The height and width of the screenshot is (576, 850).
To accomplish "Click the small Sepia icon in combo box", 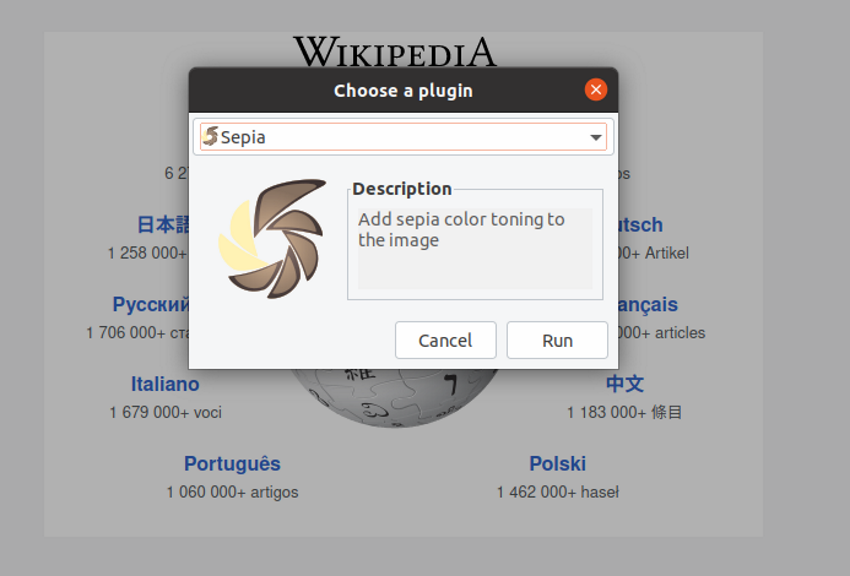I will point(210,137).
